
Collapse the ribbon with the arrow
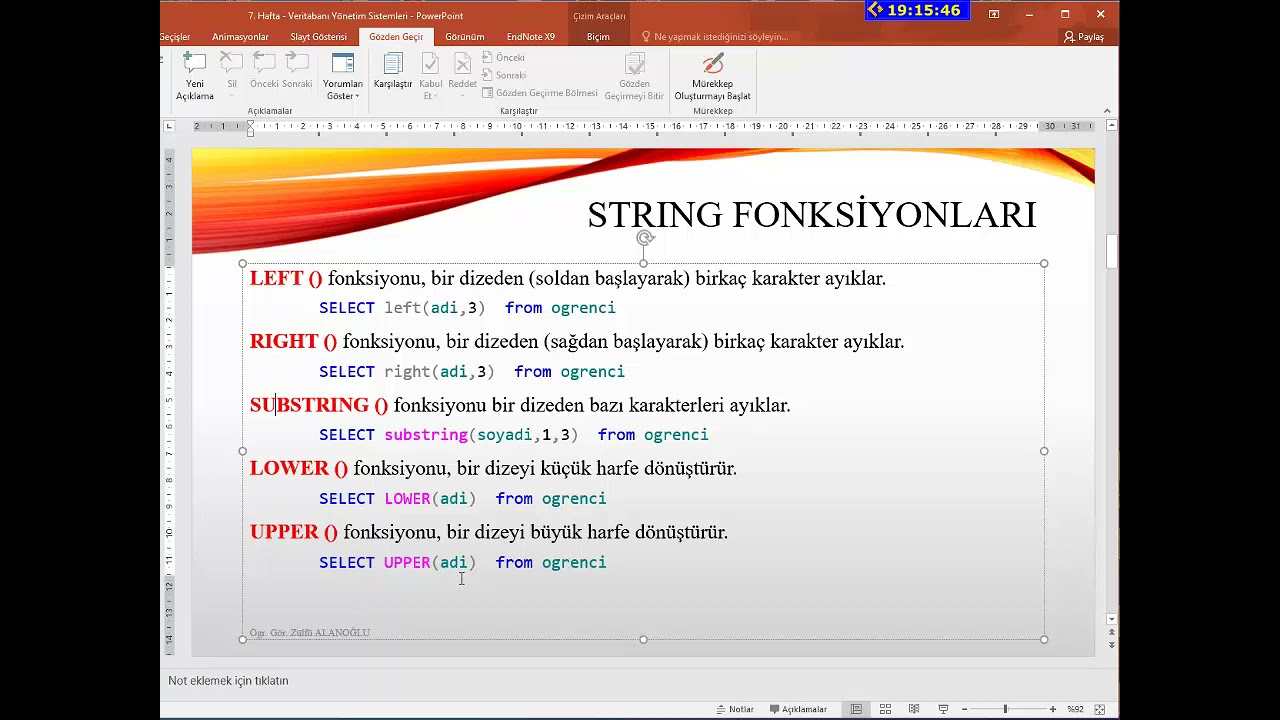[1107, 111]
